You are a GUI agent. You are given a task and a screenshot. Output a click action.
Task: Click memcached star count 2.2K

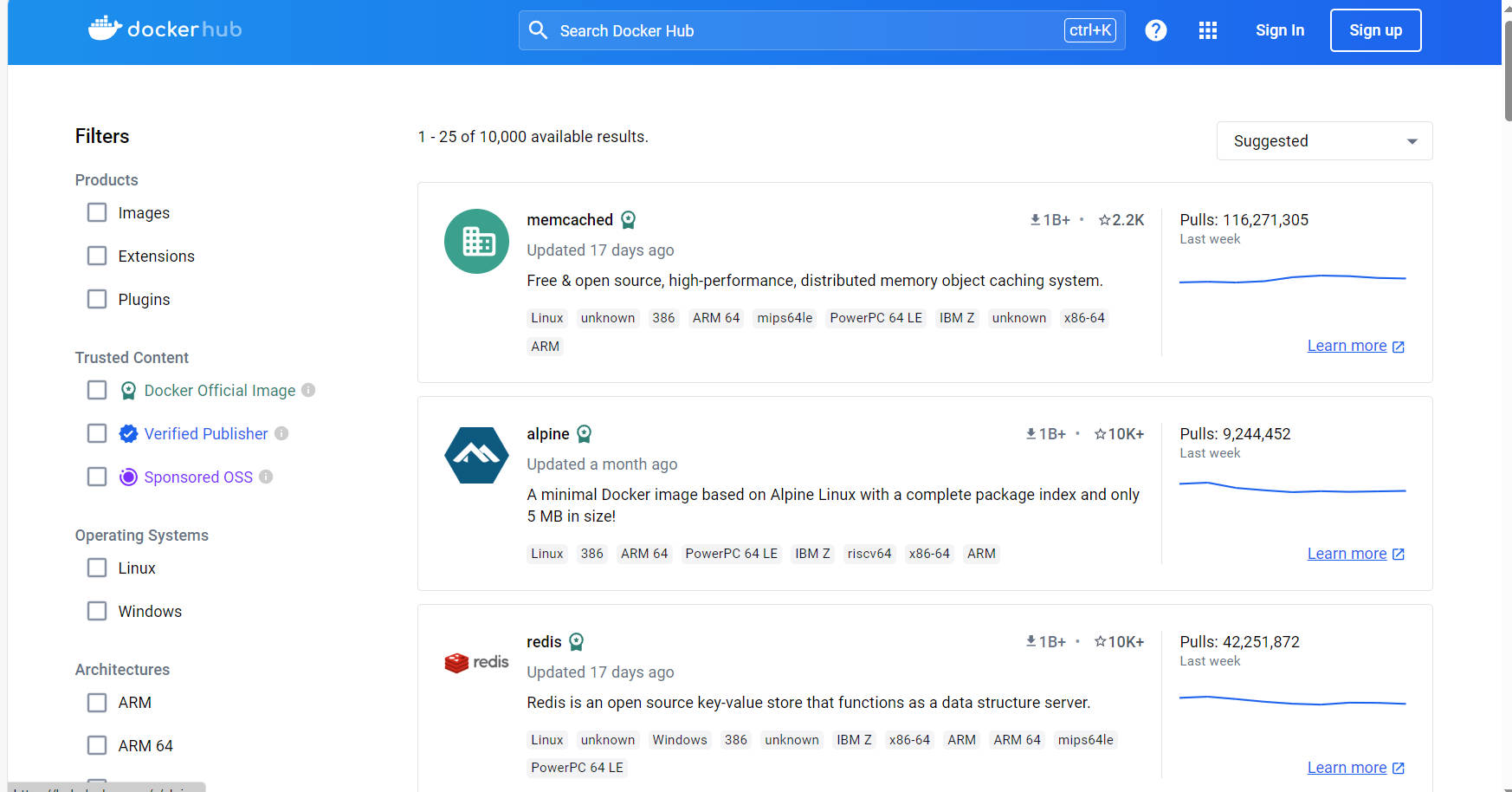1121,220
